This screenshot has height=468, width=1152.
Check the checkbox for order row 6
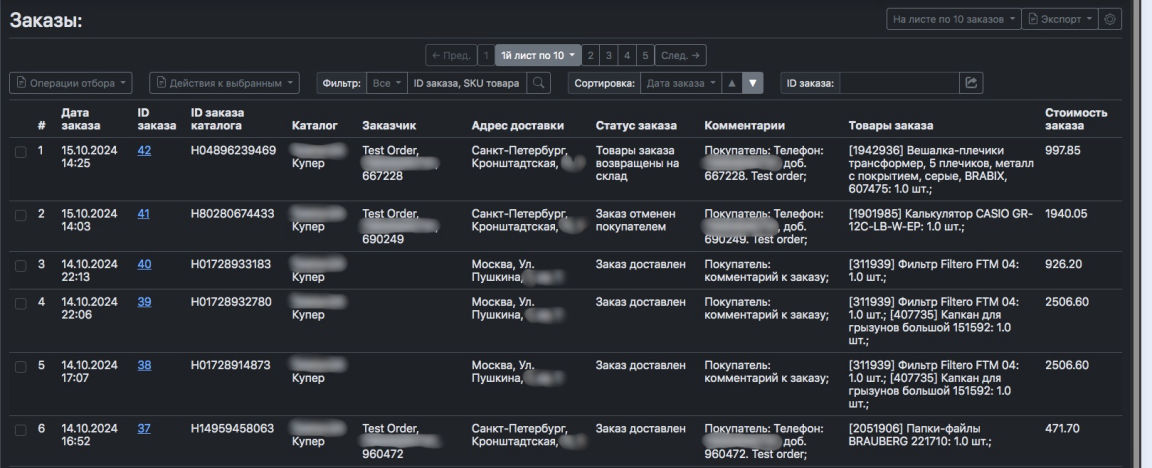[21, 429]
